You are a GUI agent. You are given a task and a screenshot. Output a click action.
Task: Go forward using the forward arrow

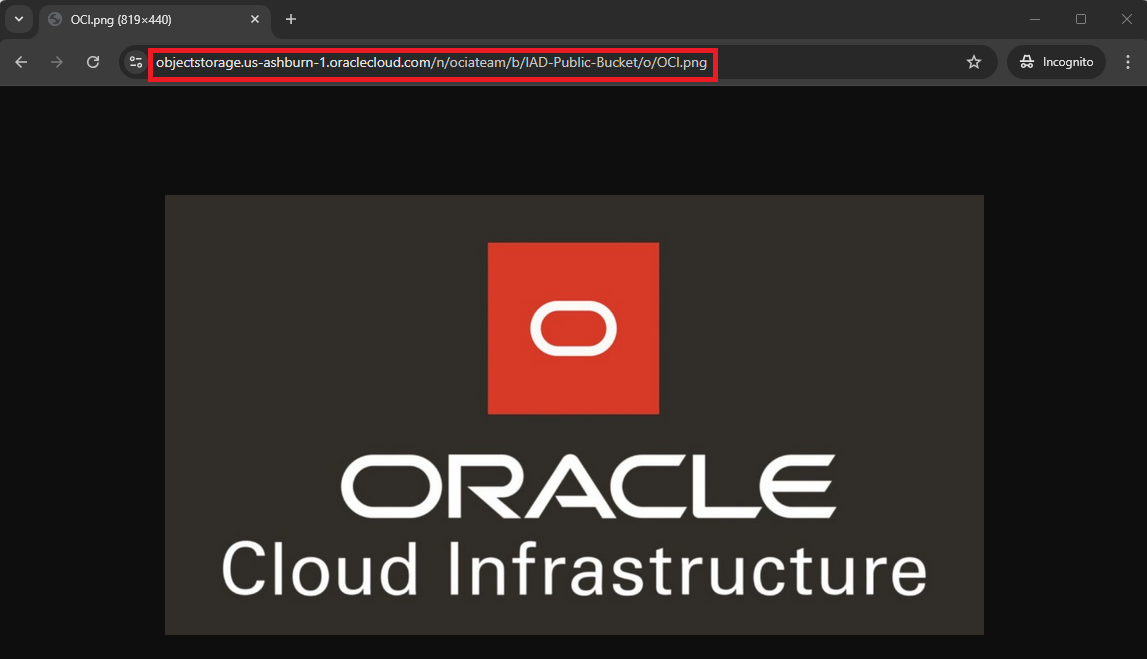tap(57, 62)
